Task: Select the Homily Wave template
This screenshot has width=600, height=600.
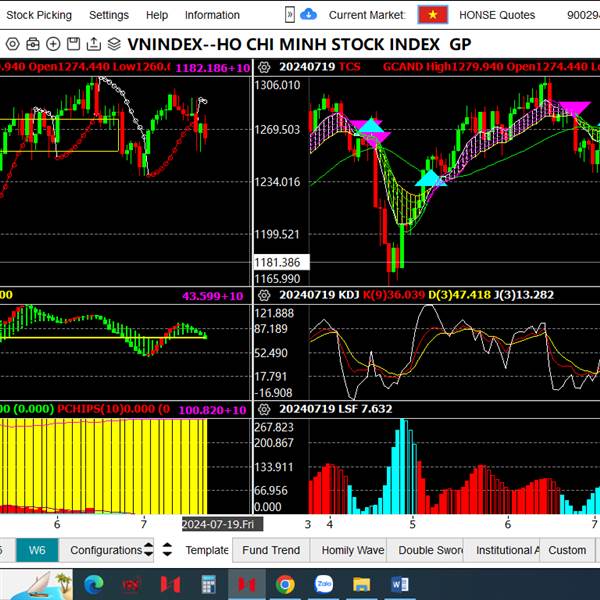Action: coord(352,549)
